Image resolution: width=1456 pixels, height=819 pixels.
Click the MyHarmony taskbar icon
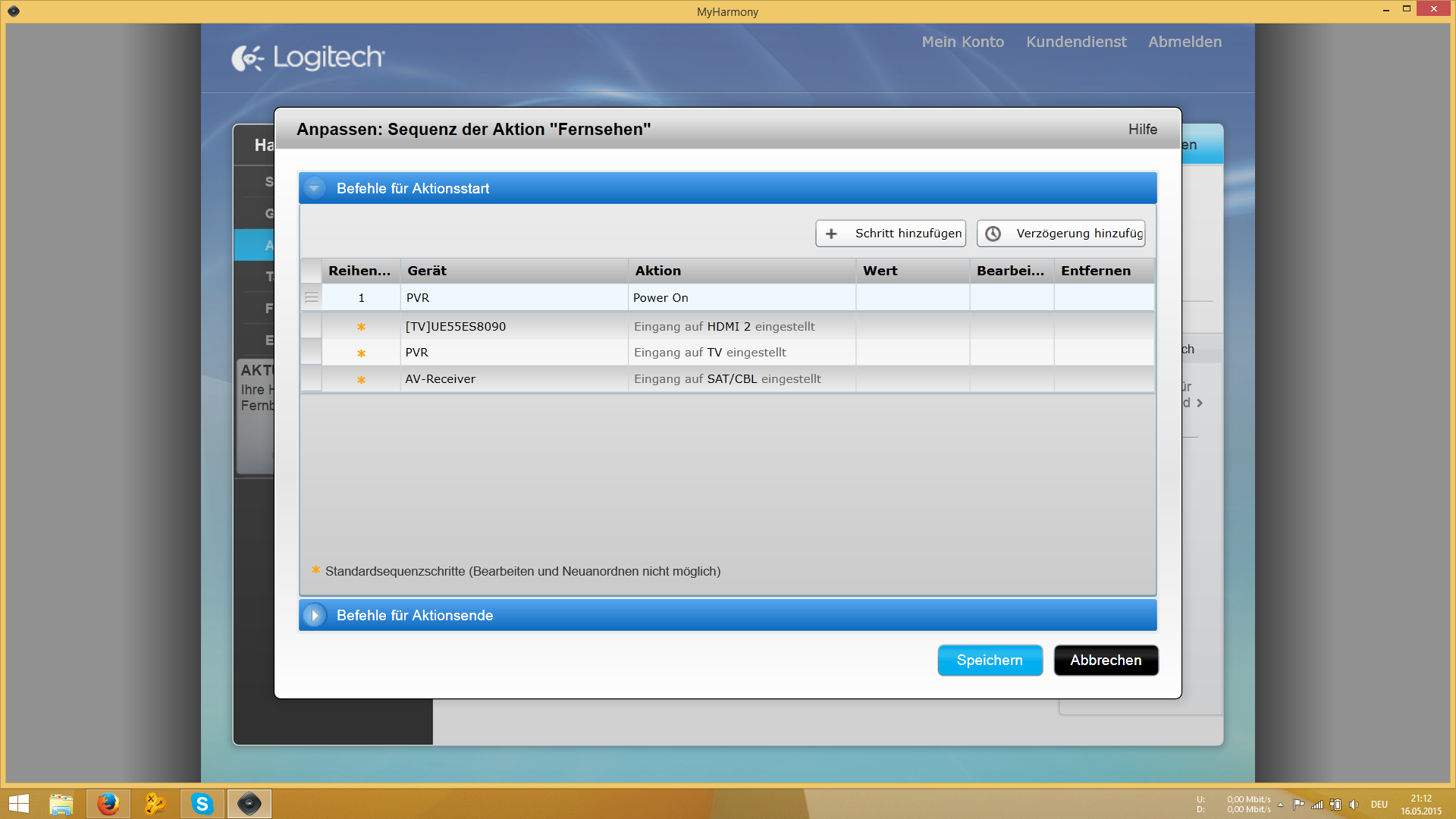249,804
